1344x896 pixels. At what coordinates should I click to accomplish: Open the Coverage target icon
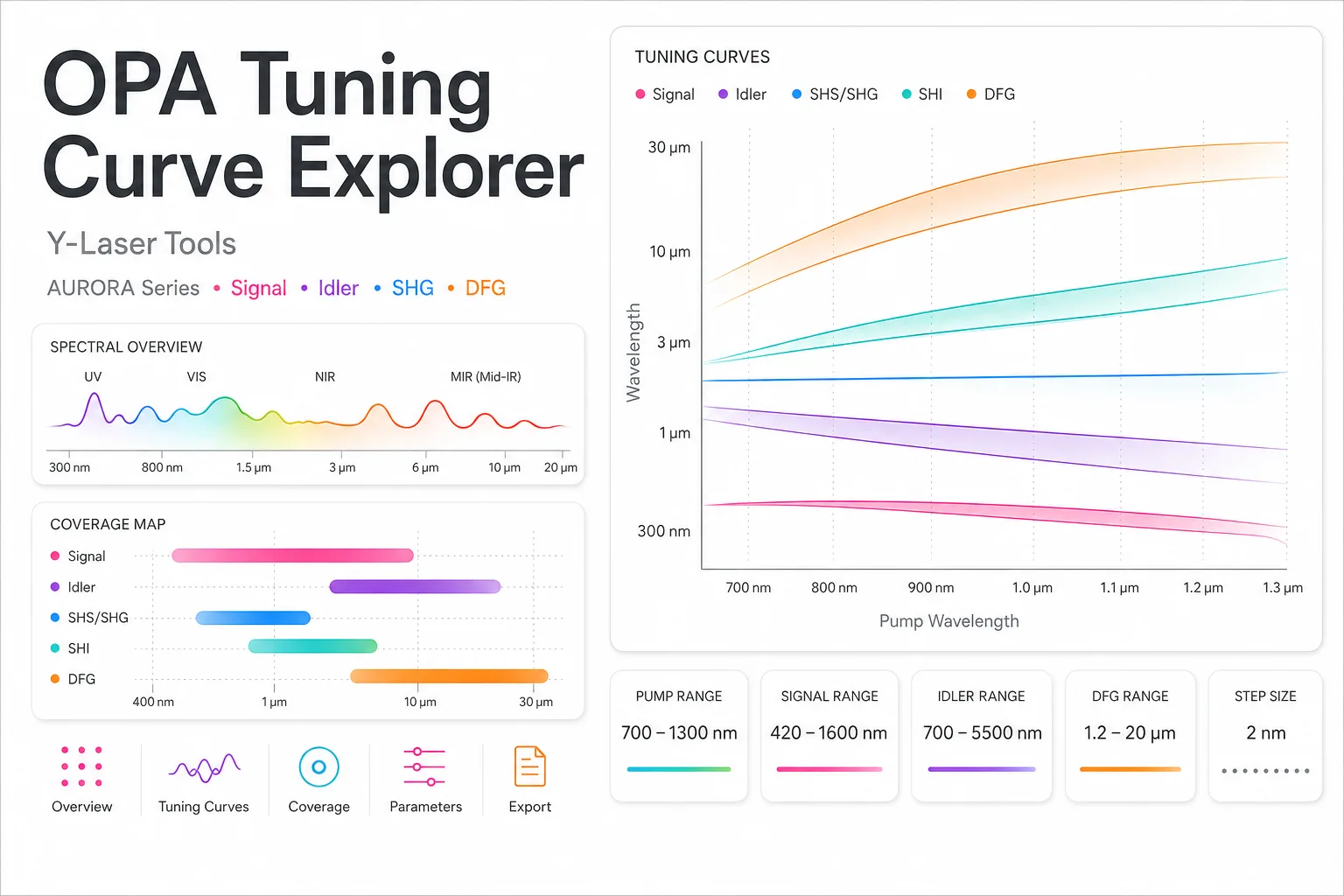tap(318, 767)
